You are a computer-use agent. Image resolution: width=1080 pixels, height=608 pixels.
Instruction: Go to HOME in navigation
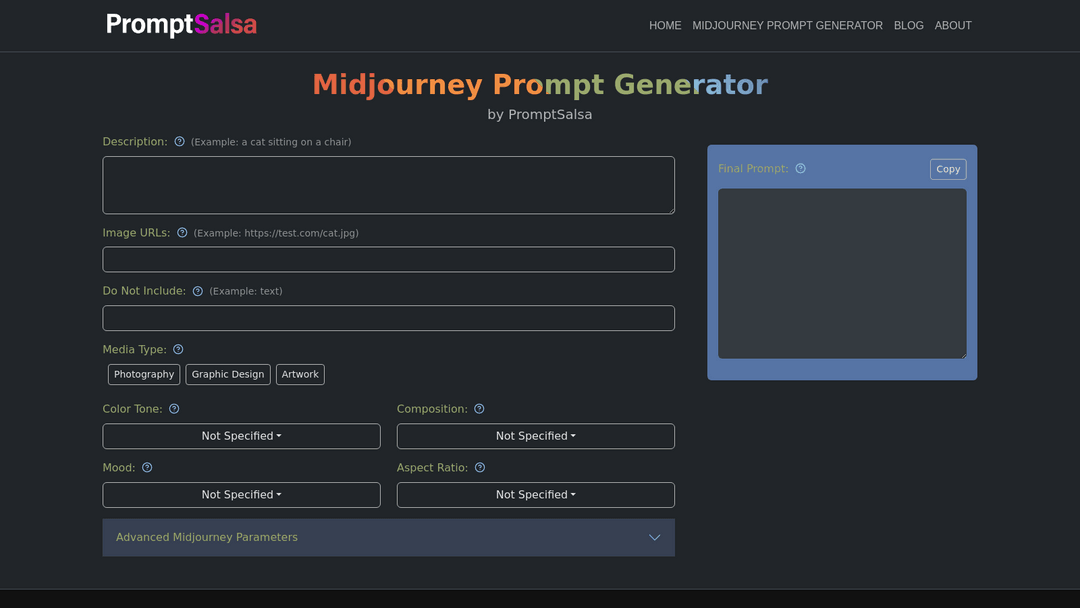[x=665, y=25]
